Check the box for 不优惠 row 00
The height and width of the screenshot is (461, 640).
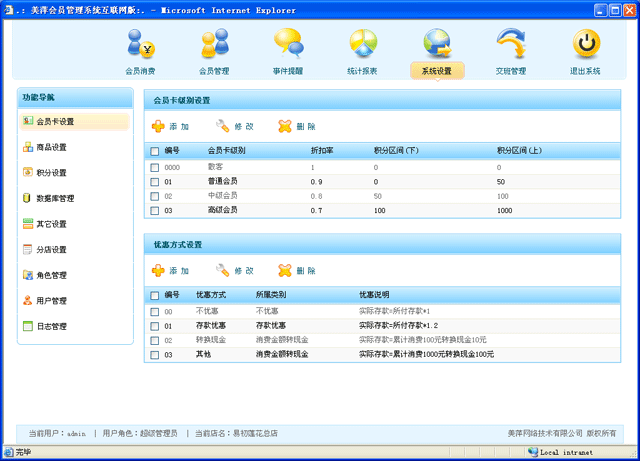(155, 312)
